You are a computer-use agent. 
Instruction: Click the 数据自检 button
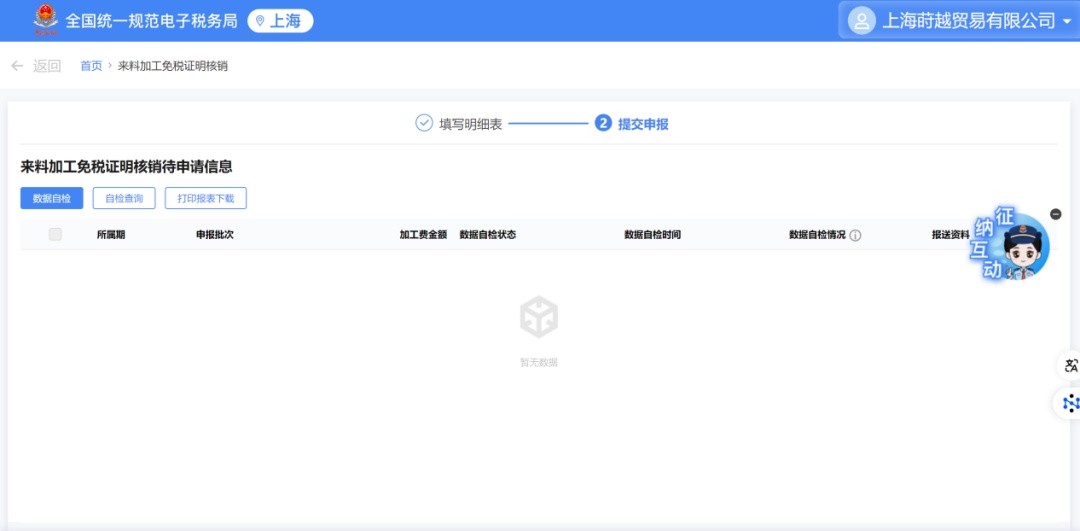tap(52, 198)
